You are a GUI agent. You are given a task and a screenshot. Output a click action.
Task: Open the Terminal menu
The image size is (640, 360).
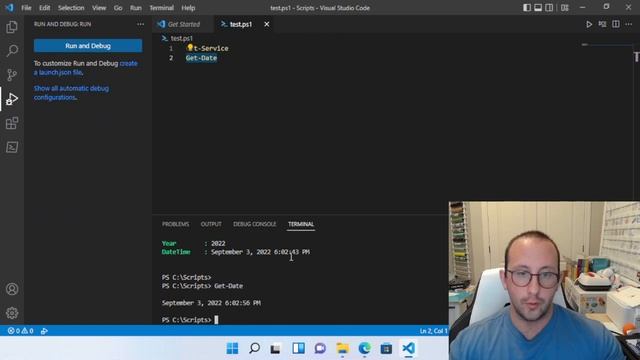tap(162, 8)
